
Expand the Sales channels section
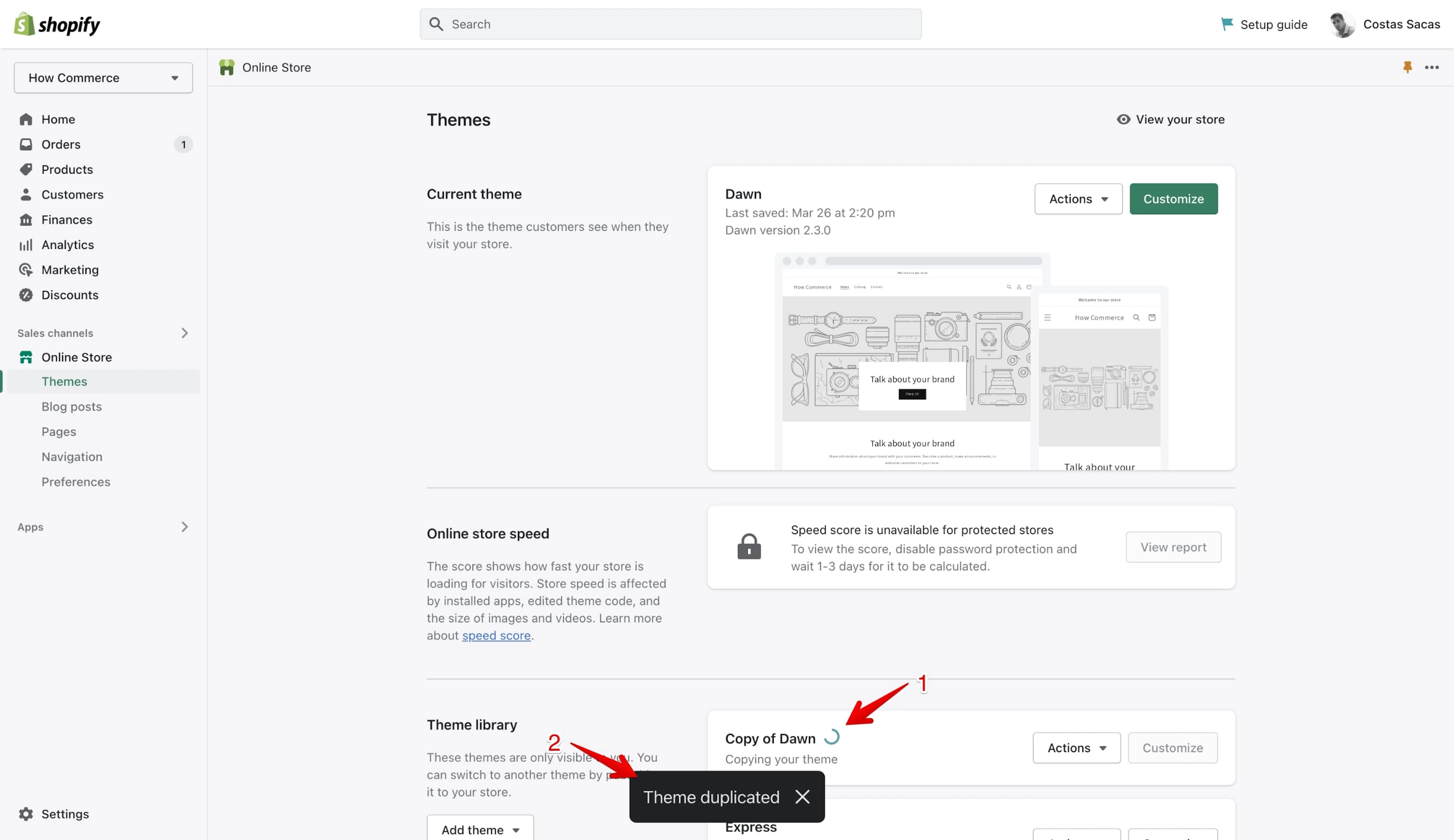[184, 333]
